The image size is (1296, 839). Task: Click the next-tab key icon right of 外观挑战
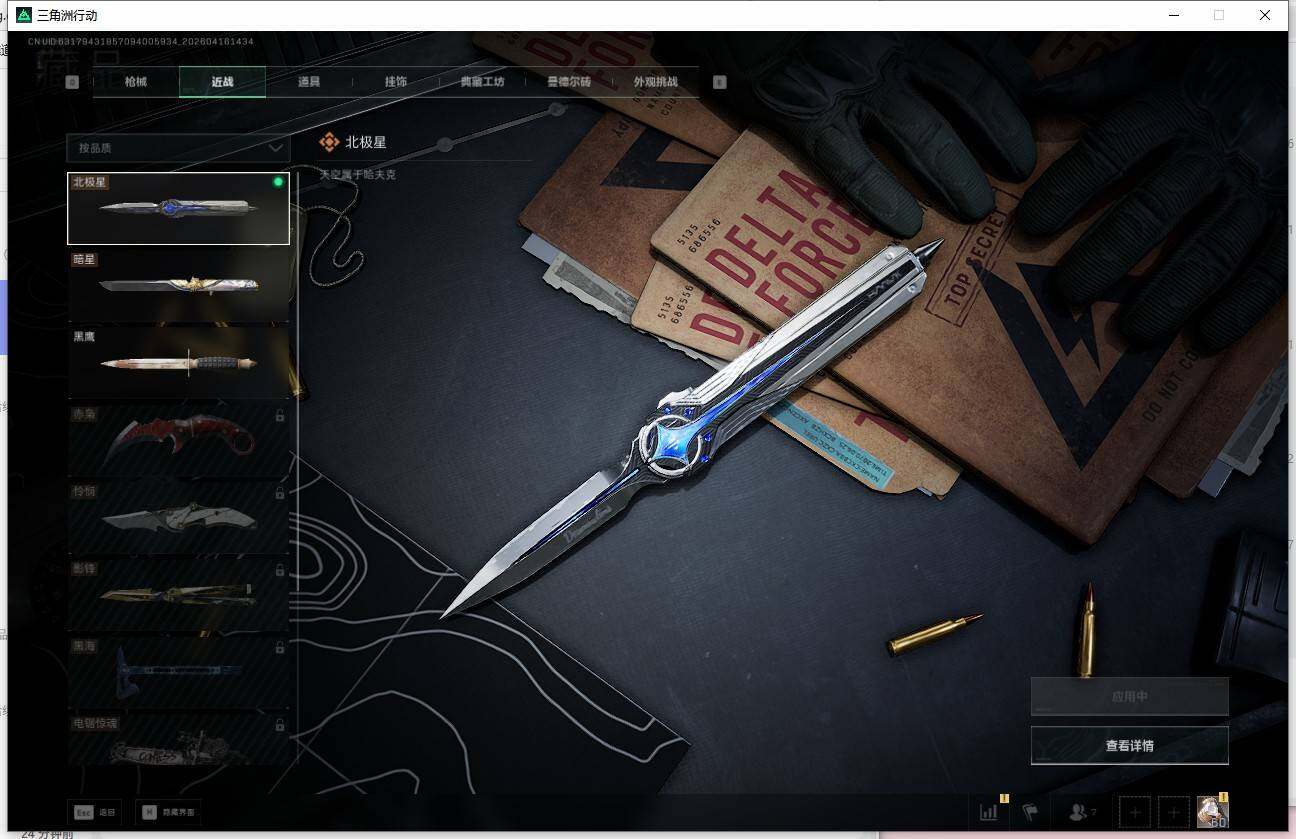coord(720,82)
